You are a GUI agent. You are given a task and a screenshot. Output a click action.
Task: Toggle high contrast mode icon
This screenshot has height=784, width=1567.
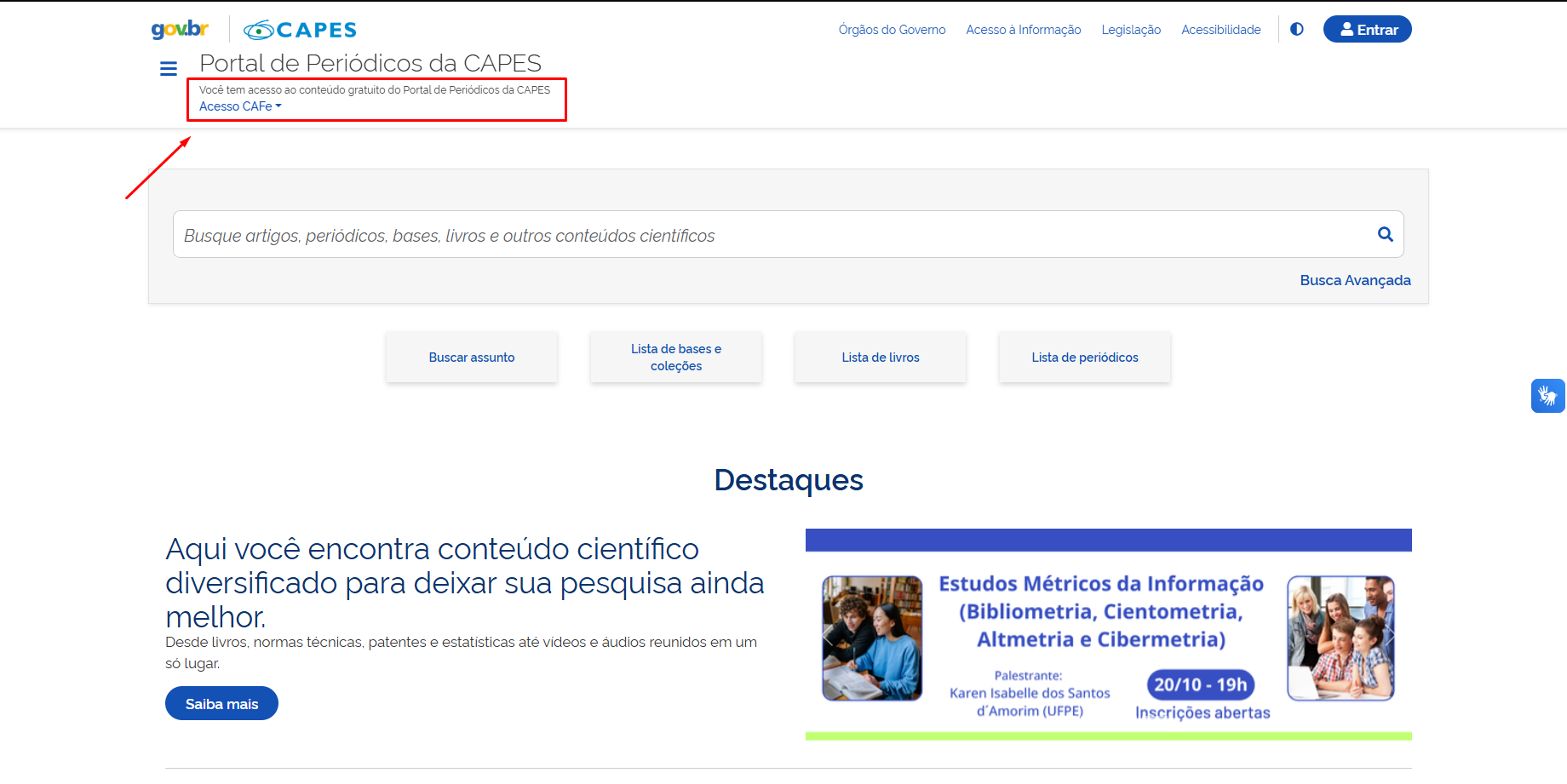click(1297, 29)
